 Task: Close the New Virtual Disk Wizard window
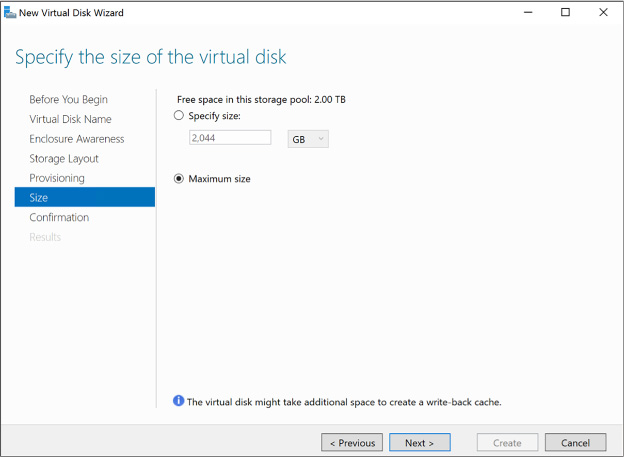click(x=603, y=12)
